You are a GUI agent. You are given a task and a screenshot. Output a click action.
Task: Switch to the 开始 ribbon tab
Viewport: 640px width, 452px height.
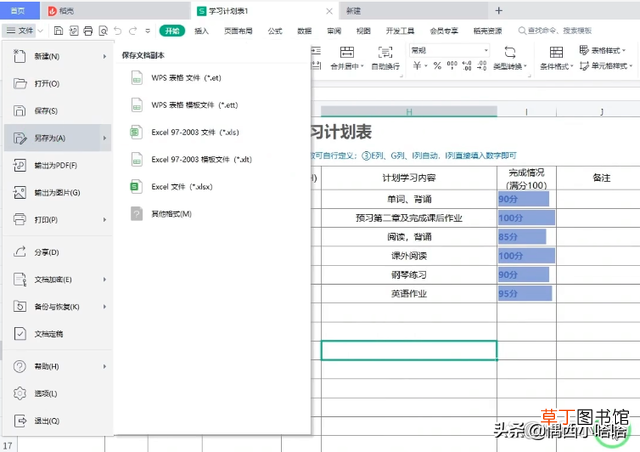pos(172,31)
